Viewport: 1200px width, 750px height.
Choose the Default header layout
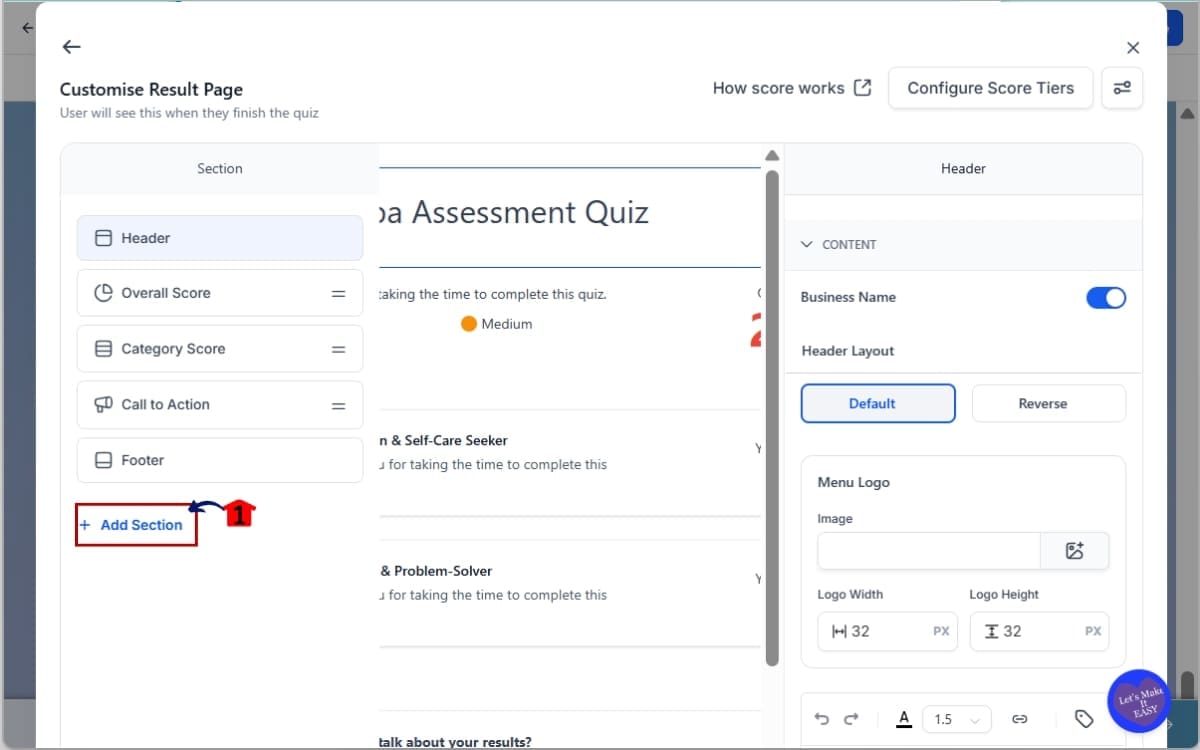point(878,404)
